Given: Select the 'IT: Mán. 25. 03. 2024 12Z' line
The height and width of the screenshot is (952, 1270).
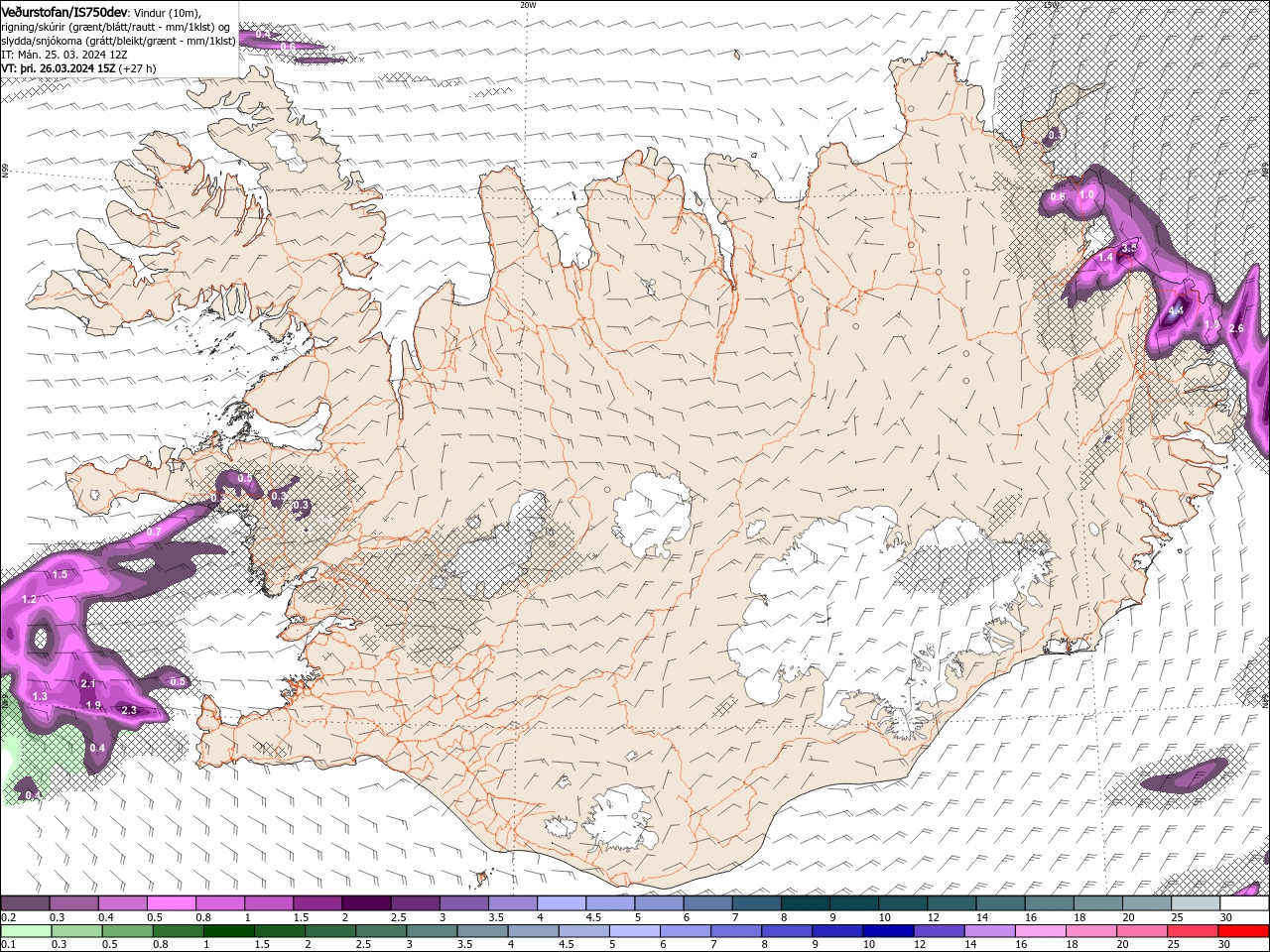Looking at the screenshot, I should 63,55.
